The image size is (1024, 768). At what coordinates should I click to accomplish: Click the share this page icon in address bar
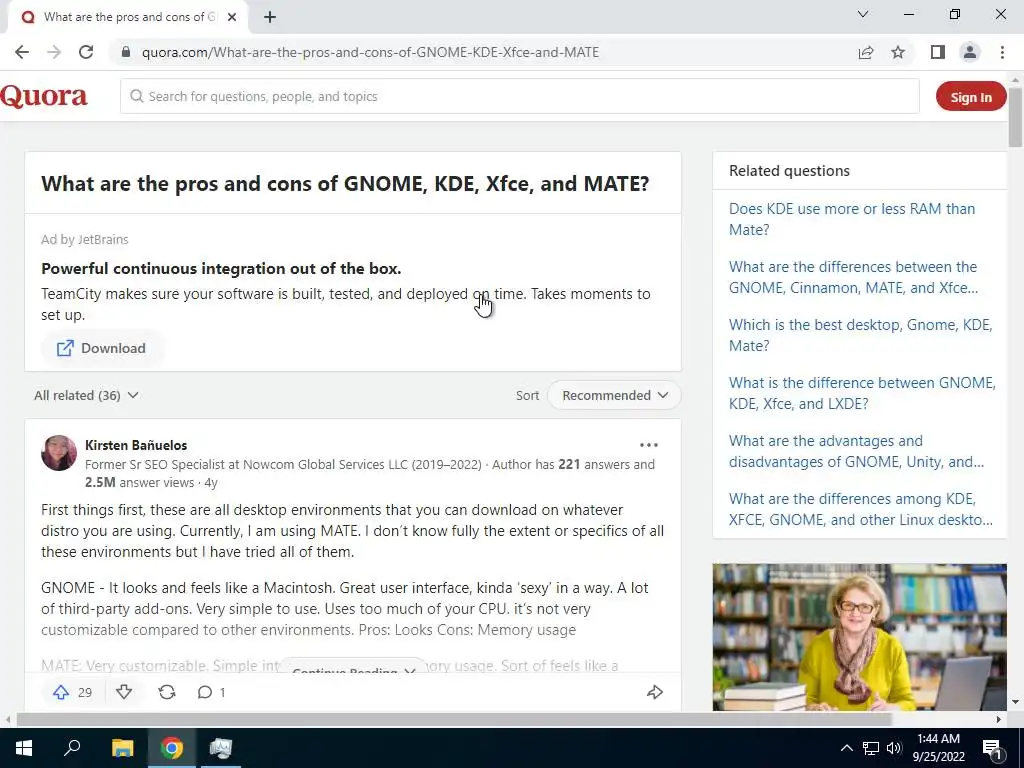(x=866, y=52)
